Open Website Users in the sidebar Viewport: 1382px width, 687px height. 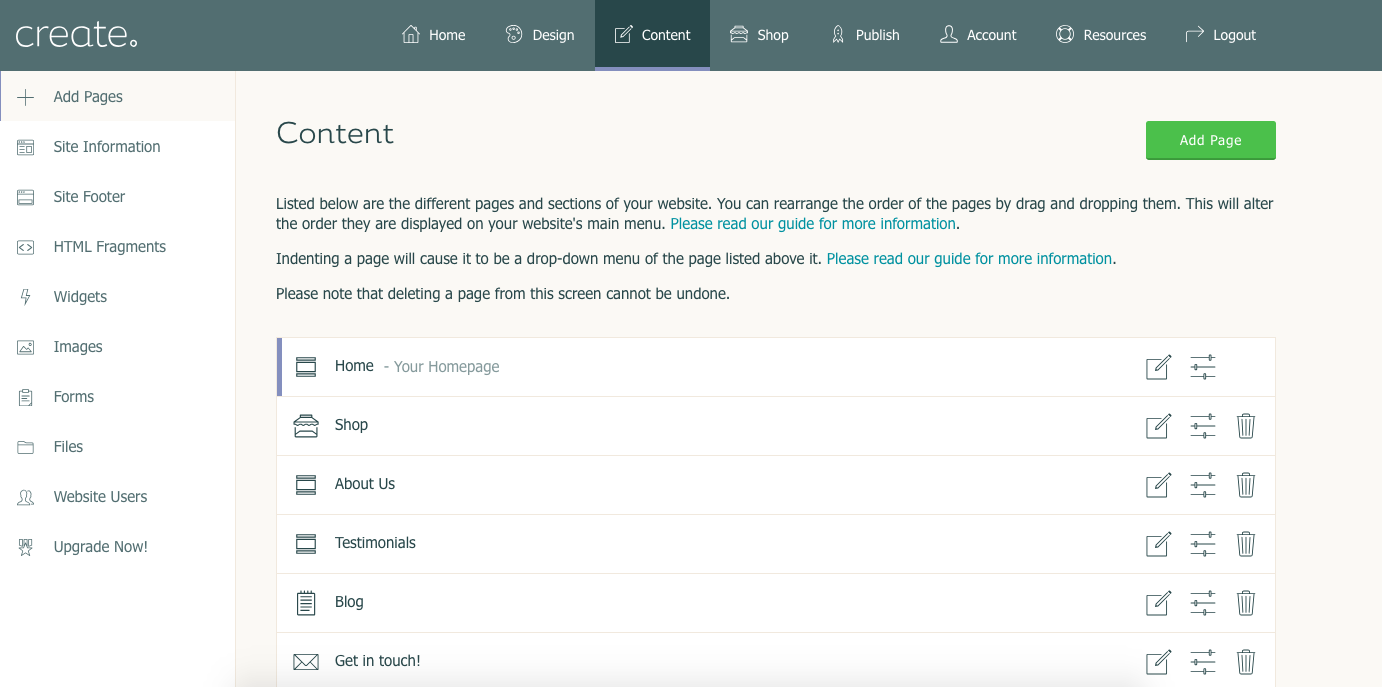118,496
